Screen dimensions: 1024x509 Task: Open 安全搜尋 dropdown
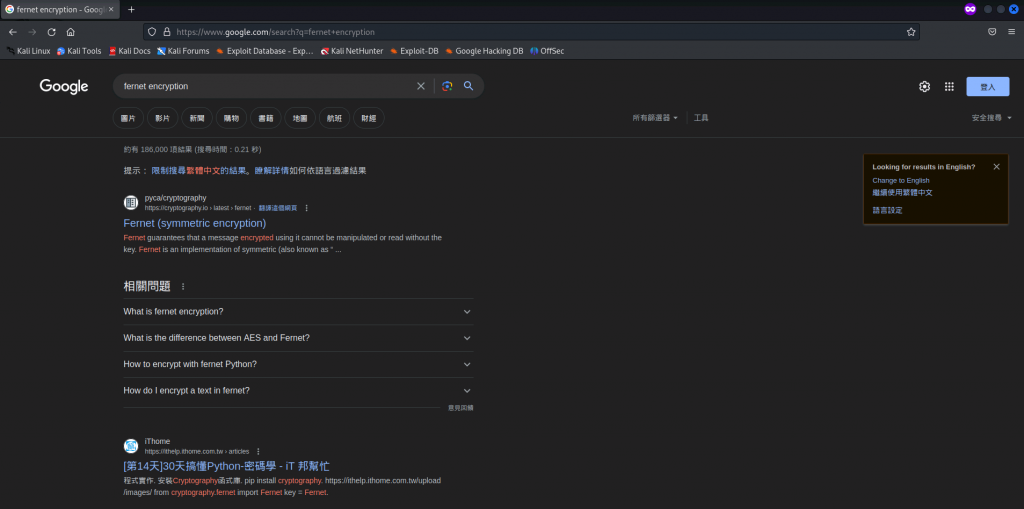click(991, 118)
